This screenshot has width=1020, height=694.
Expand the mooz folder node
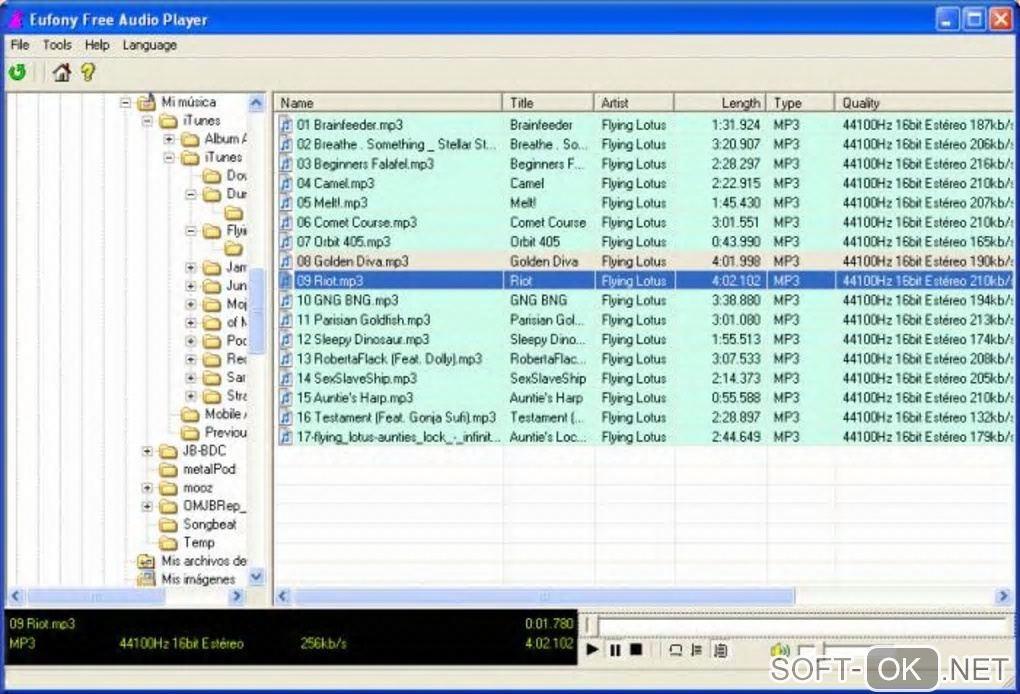(147, 488)
